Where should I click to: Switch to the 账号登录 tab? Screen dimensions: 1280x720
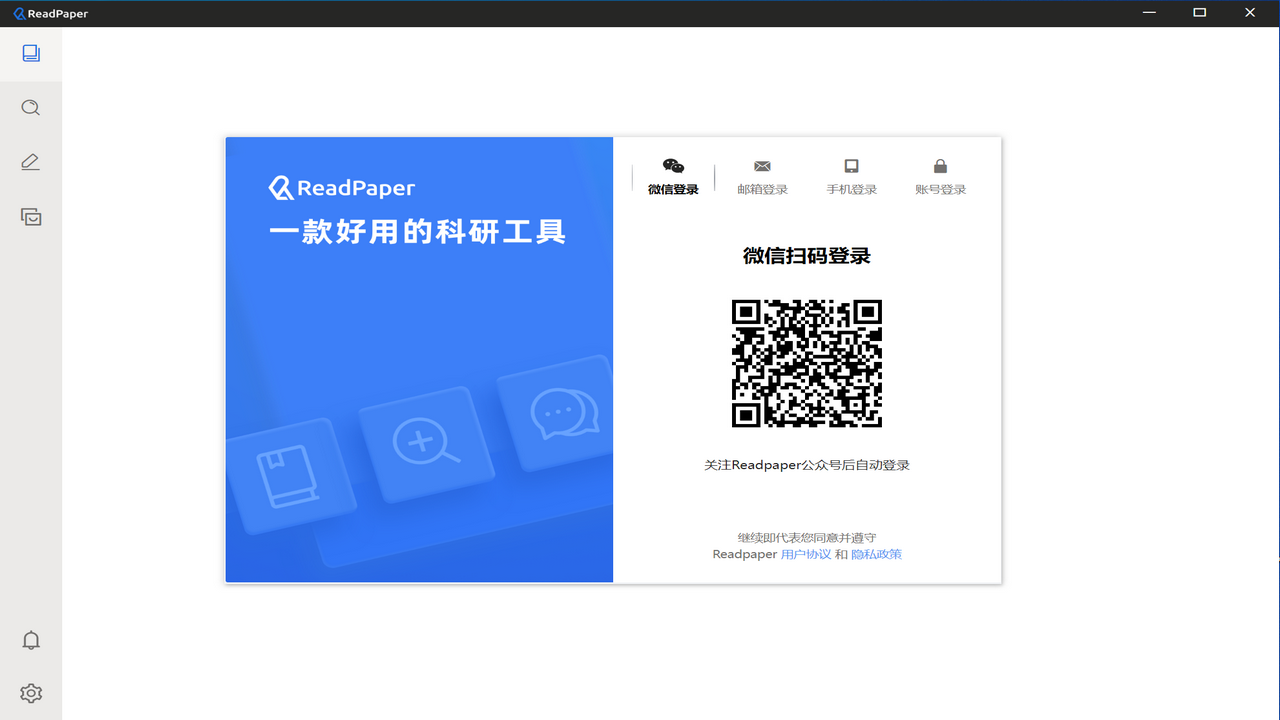(940, 190)
